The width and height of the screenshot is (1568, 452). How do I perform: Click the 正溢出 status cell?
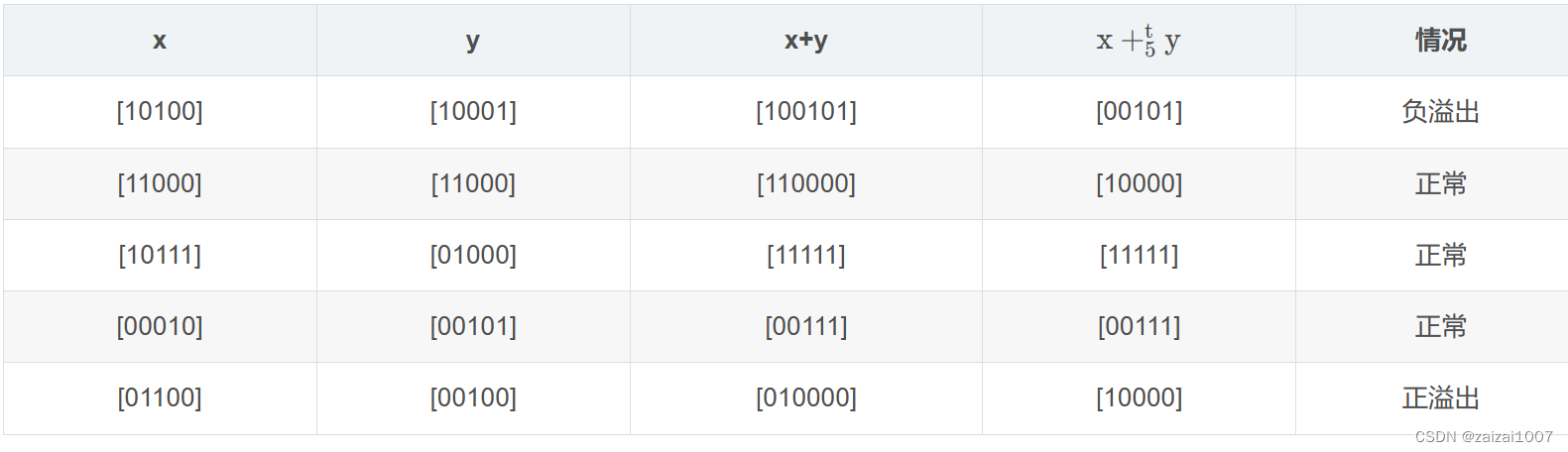pos(1440,397)
